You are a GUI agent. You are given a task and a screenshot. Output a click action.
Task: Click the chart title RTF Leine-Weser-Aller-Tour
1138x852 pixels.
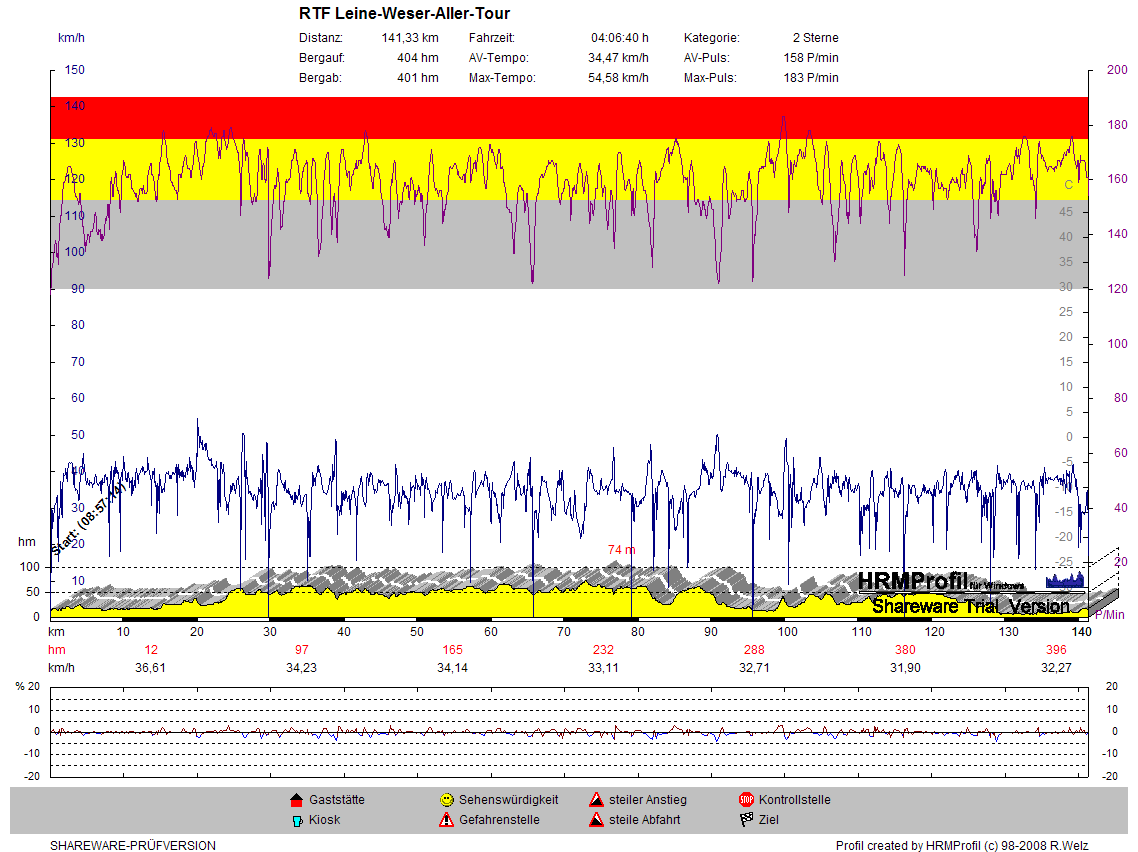[404, 14]
